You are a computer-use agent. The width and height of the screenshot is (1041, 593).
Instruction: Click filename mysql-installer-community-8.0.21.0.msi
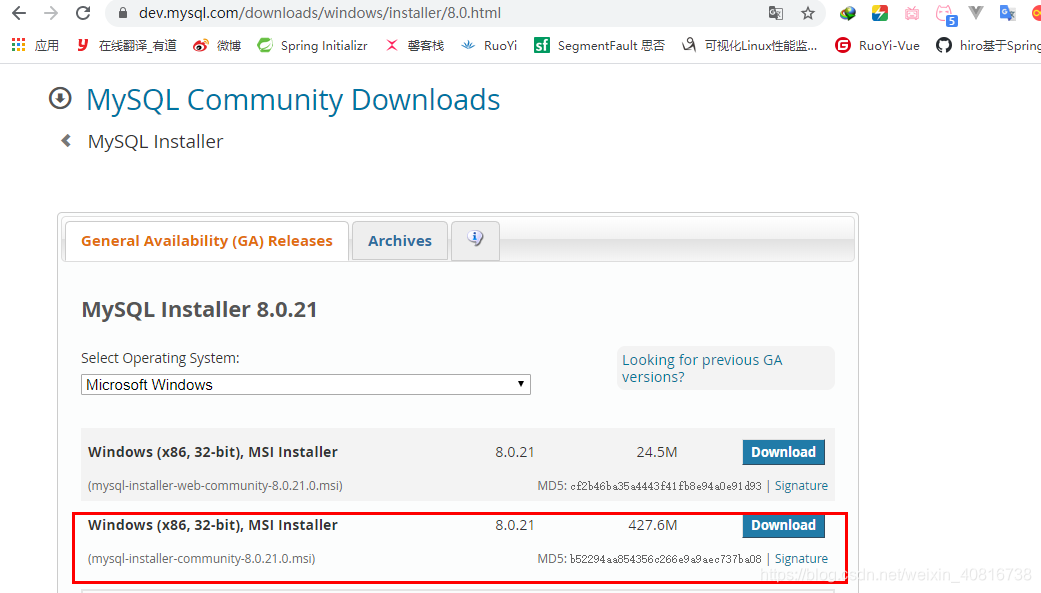click(x=202, y=558)
